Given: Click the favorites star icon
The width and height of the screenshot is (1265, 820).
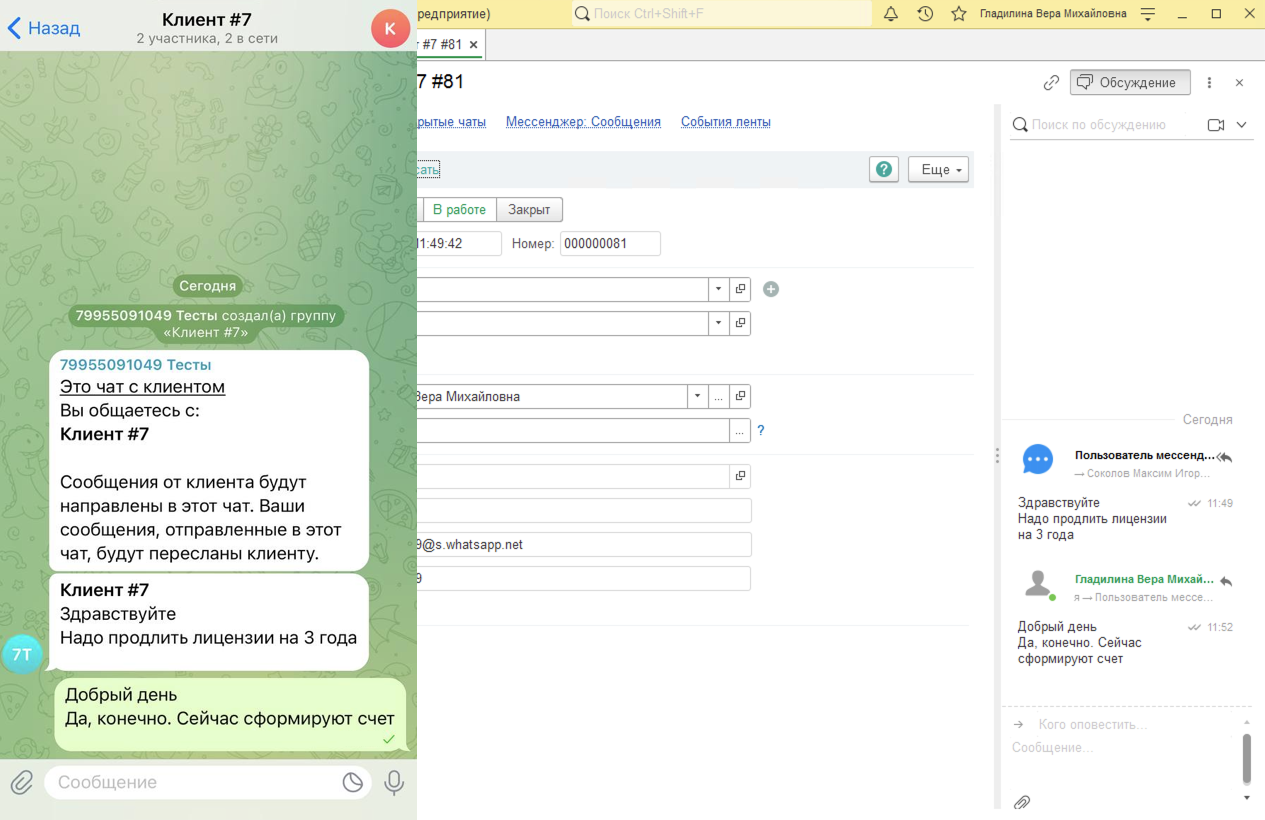Looking at the screenshot, I should pos(958,14).
